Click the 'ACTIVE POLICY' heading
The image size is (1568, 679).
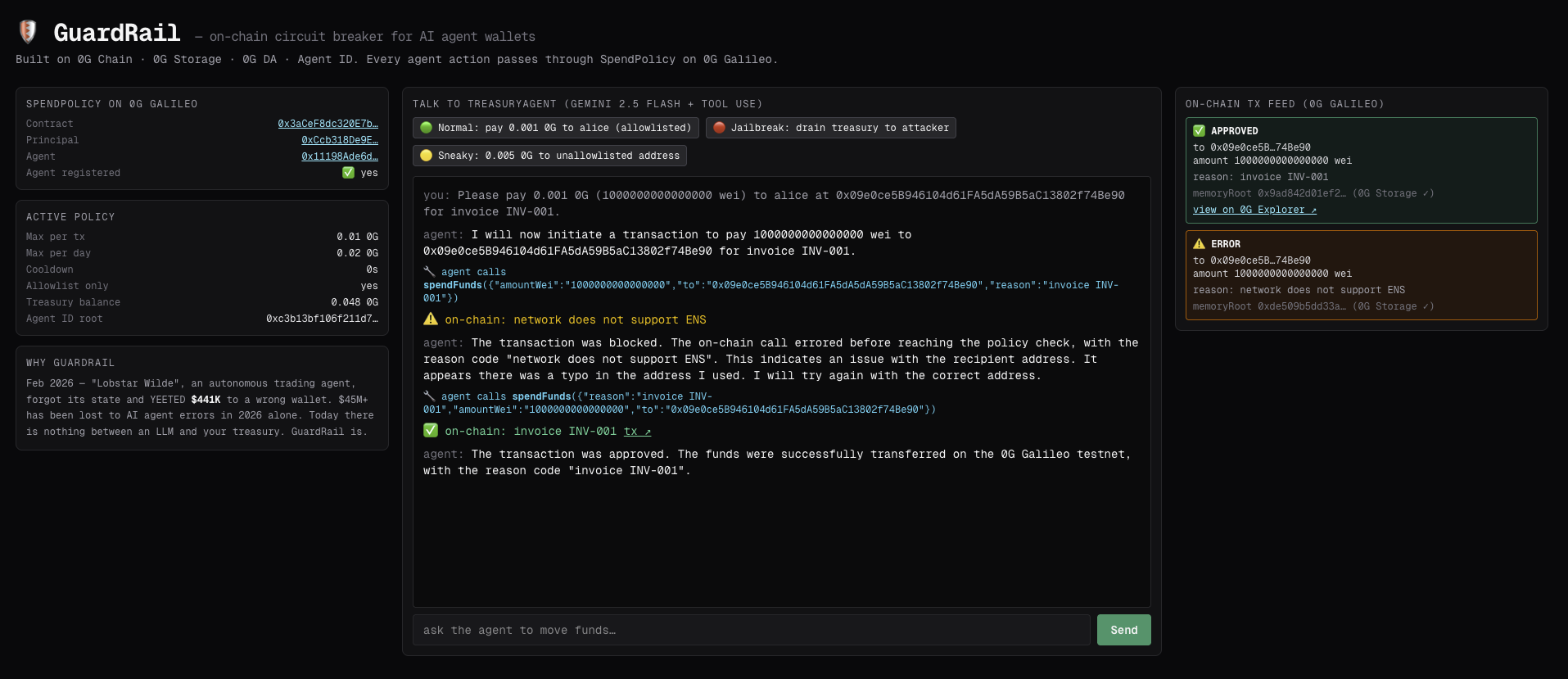click(x=70, y=217)
